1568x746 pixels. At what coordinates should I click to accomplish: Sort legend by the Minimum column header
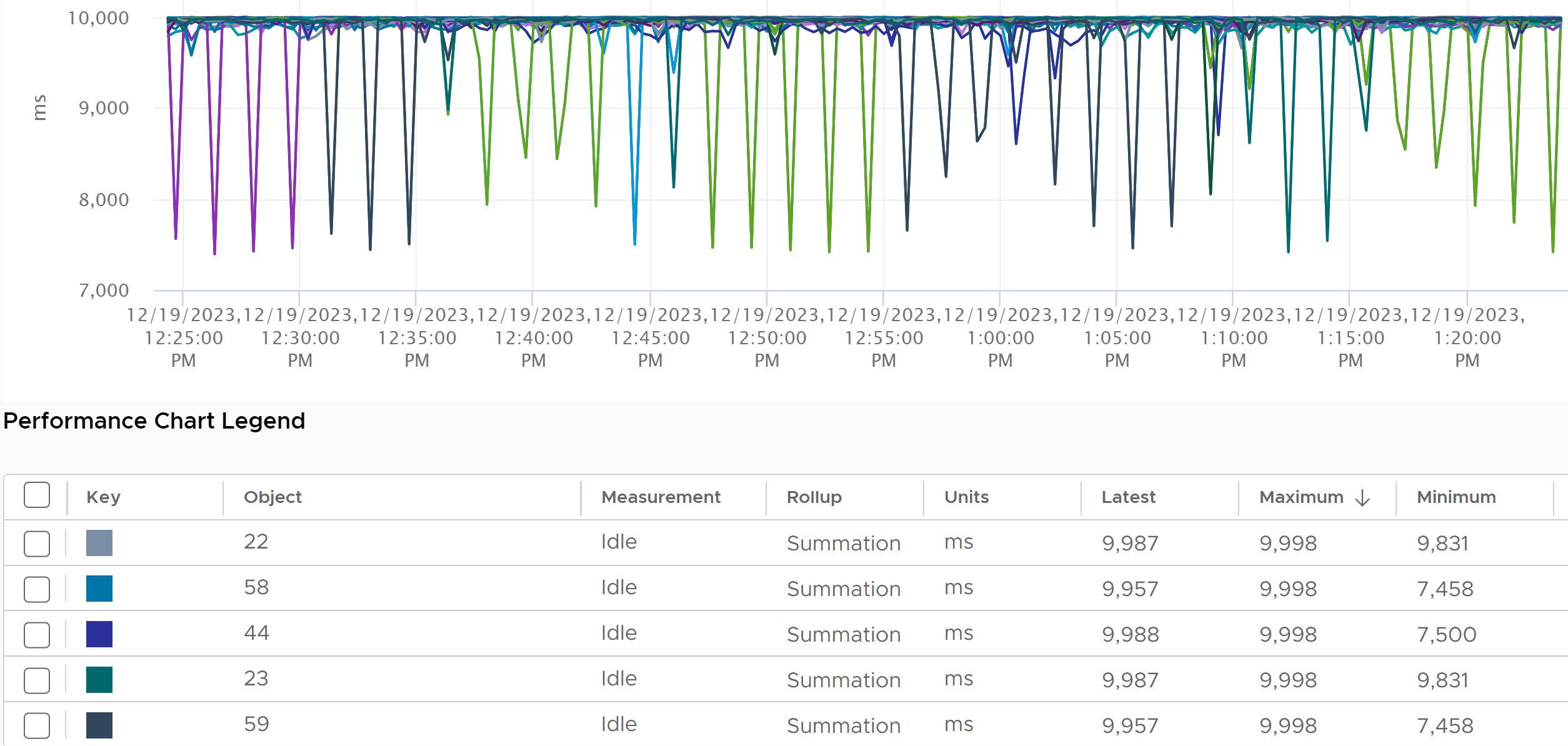pos(1456,497)
